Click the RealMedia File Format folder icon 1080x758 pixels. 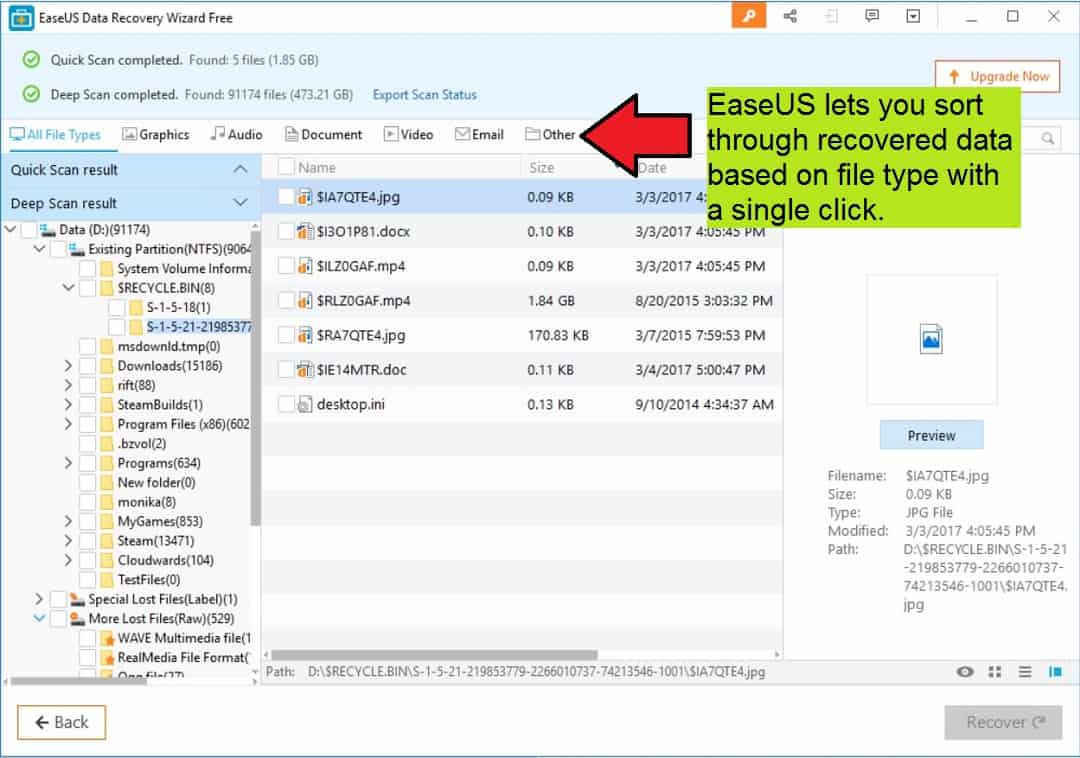pos(107,657)
